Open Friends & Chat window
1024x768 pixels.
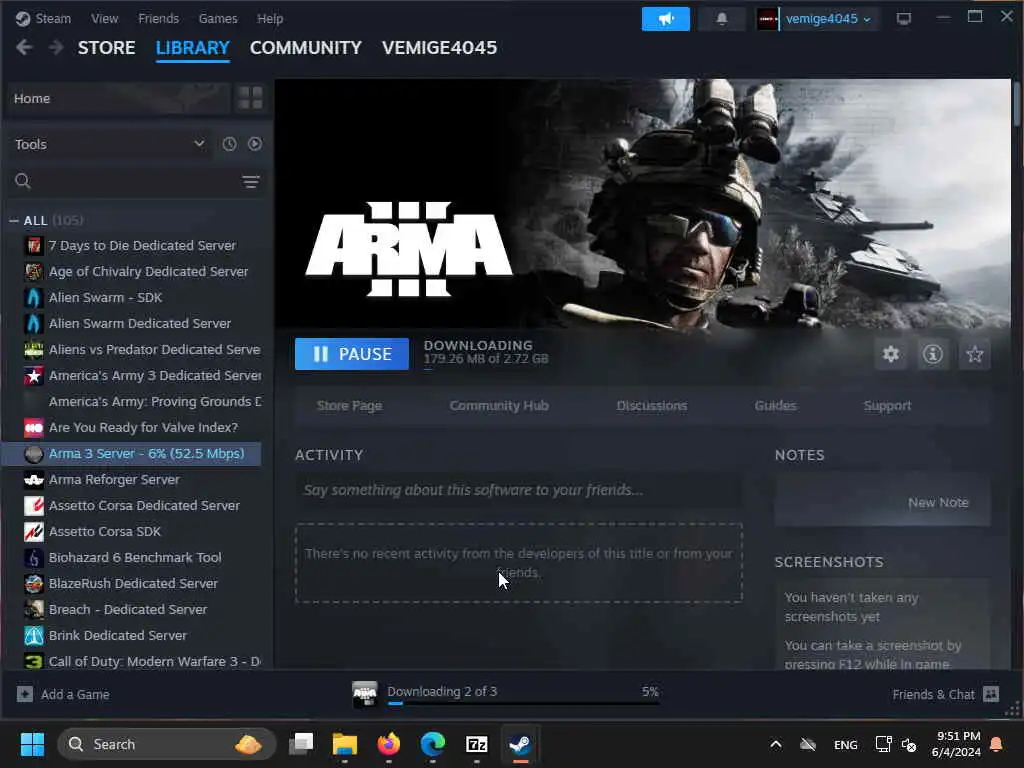946,694
